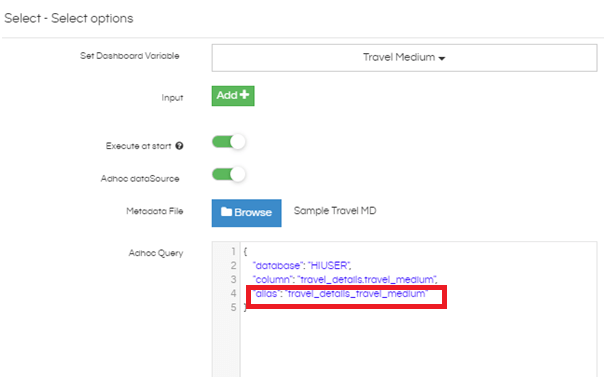The height and width of the screenshot is (379, 605).
Task: Open the Travel Medium dashboard variable dropdown
Action: click(404, 58)
